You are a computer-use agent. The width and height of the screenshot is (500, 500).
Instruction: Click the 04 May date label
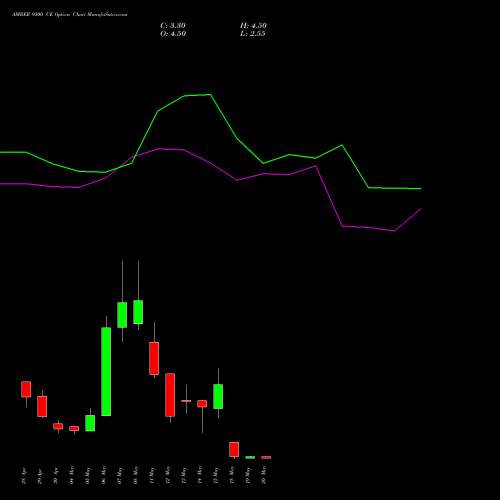72,475
